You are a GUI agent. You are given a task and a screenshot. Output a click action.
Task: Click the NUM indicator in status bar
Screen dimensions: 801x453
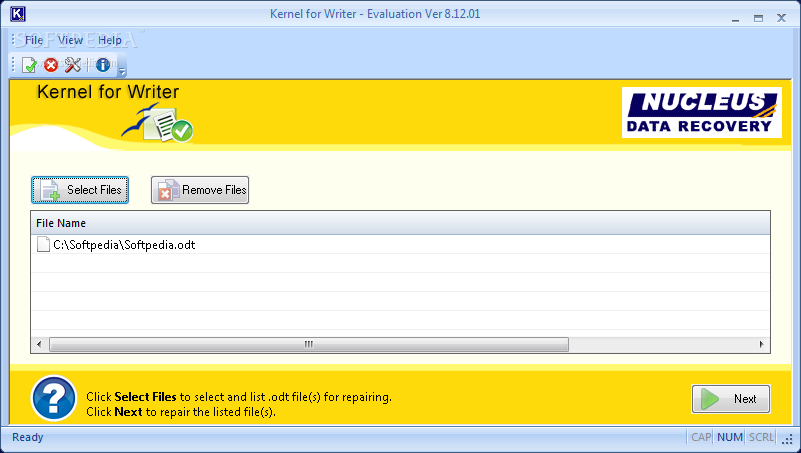point(729,437)
